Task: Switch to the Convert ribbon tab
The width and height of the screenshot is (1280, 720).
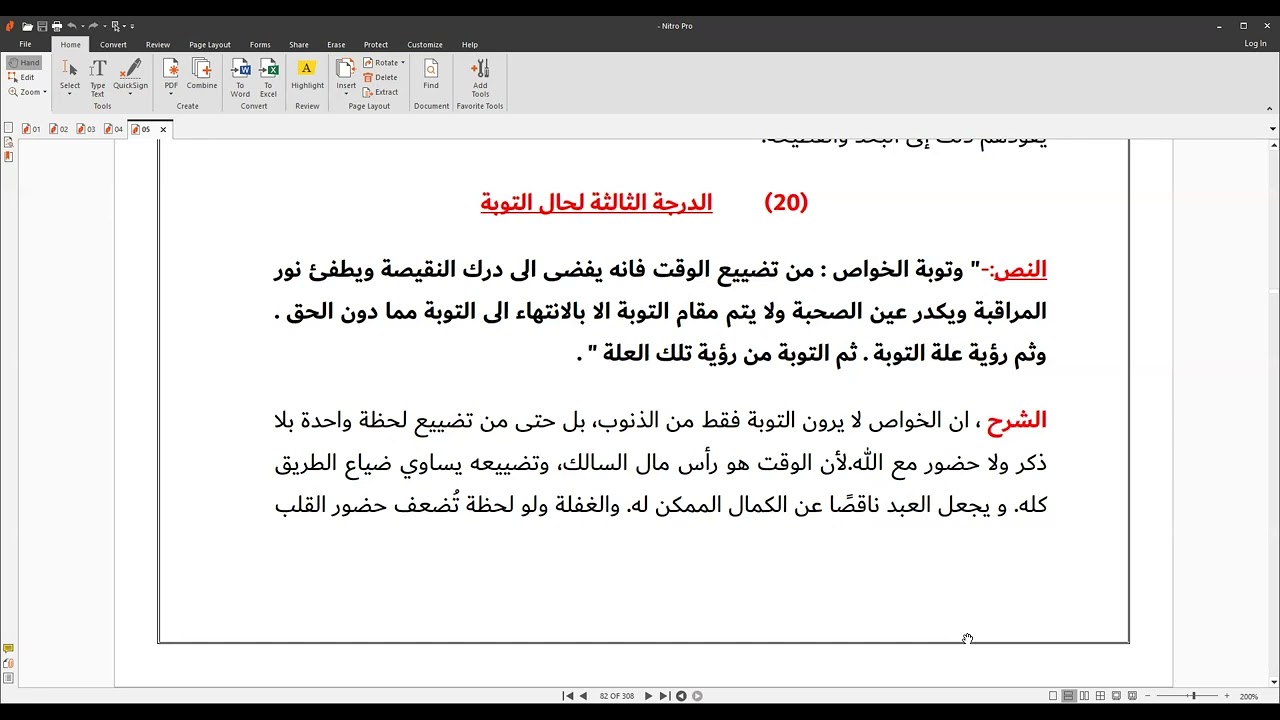Action: tap(113, 44)
